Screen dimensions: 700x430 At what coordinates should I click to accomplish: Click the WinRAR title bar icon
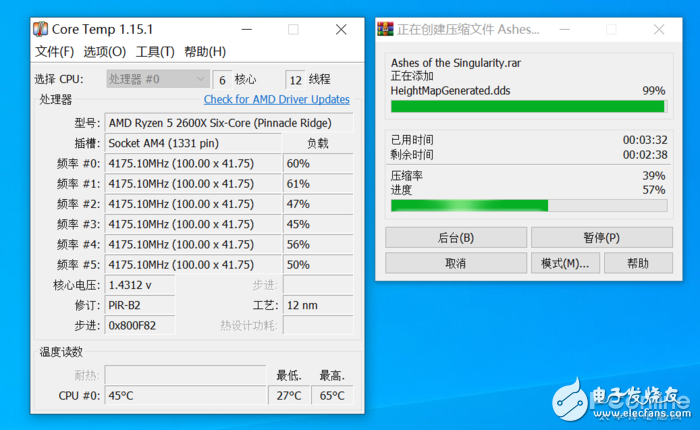pyautogui.click(x=384, y=30)
